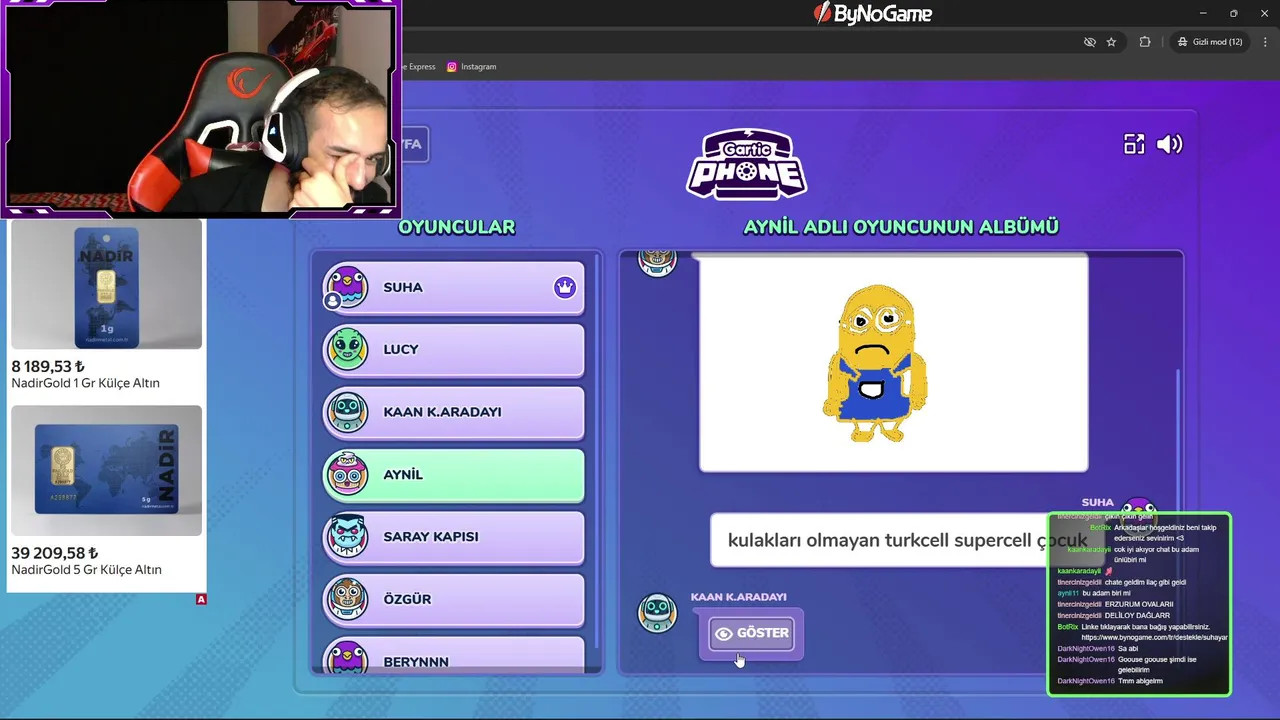The image size is (1280, 720).
Task: Select player BERYNNN in the list
Action: [453, 656]
